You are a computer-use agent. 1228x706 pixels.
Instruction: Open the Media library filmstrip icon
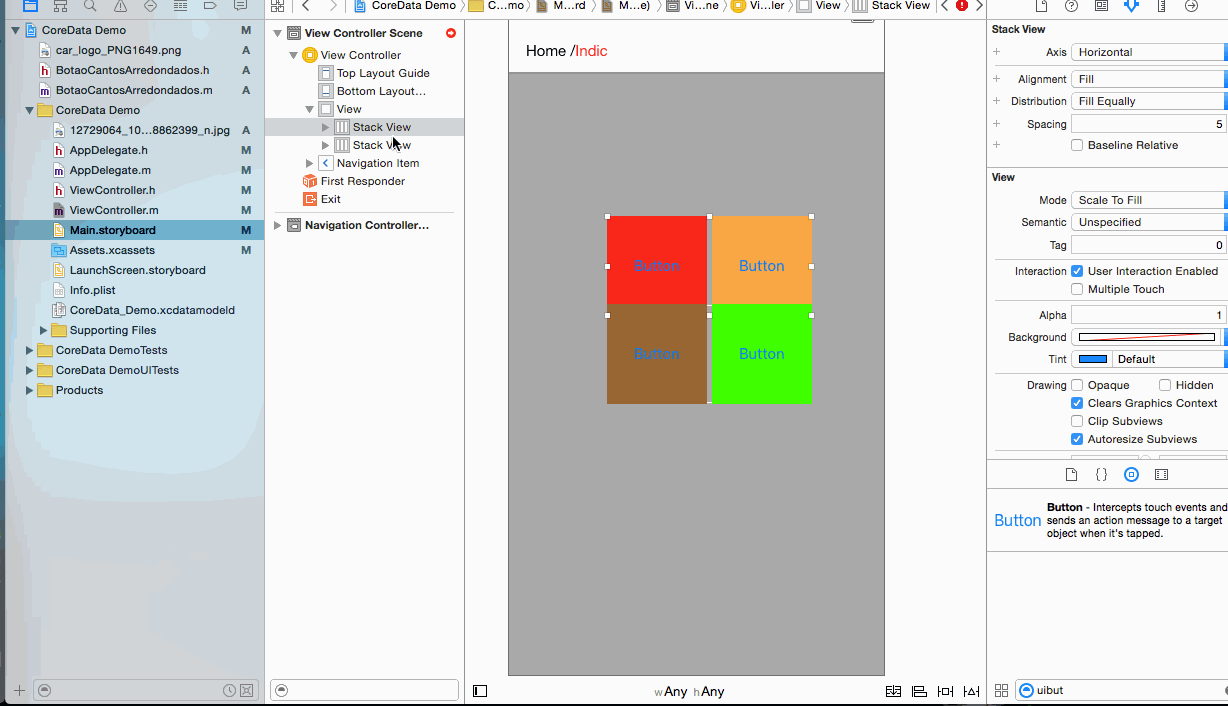coord(1161,475)
